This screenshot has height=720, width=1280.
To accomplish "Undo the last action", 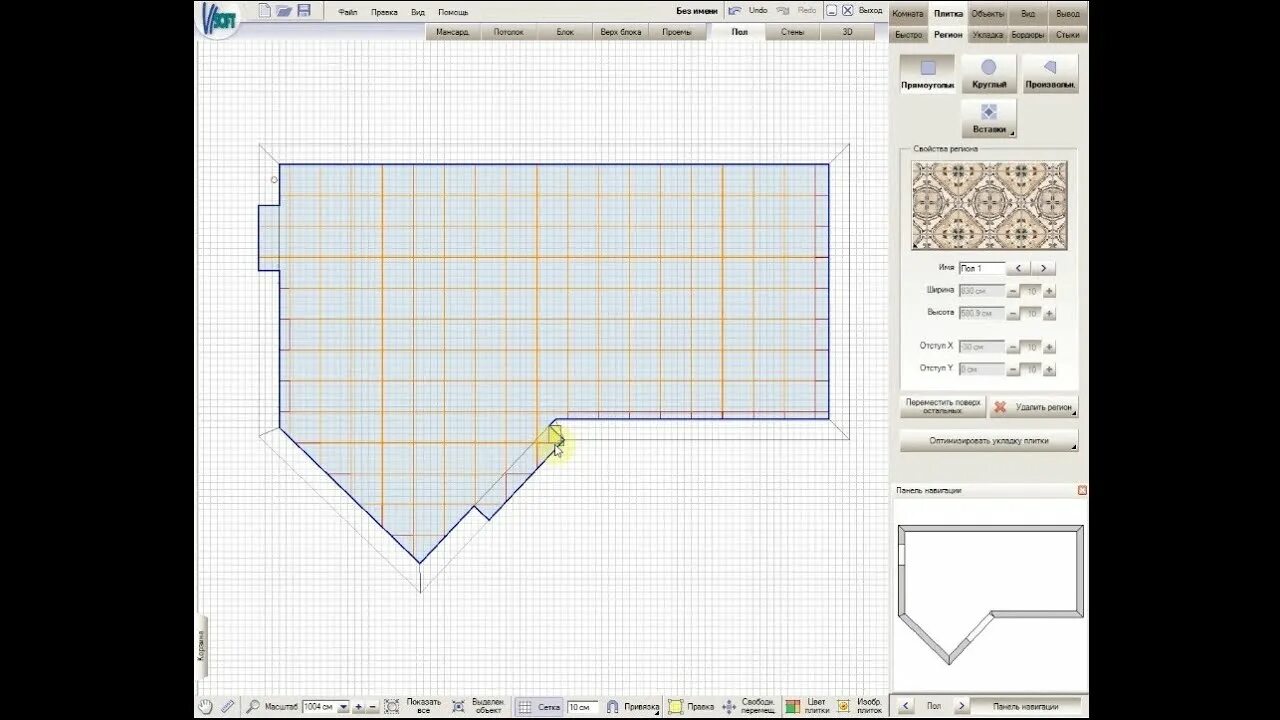I will (747, 10).
